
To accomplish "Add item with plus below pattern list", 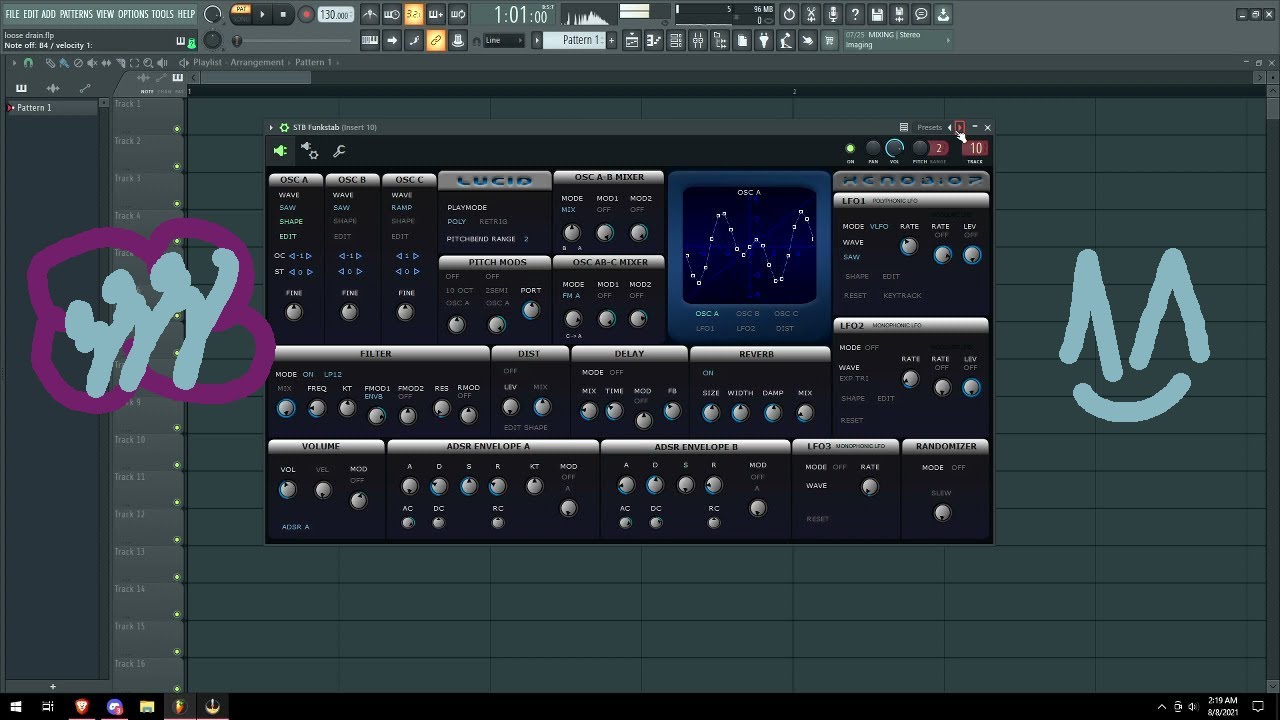I will coord(53,687).
